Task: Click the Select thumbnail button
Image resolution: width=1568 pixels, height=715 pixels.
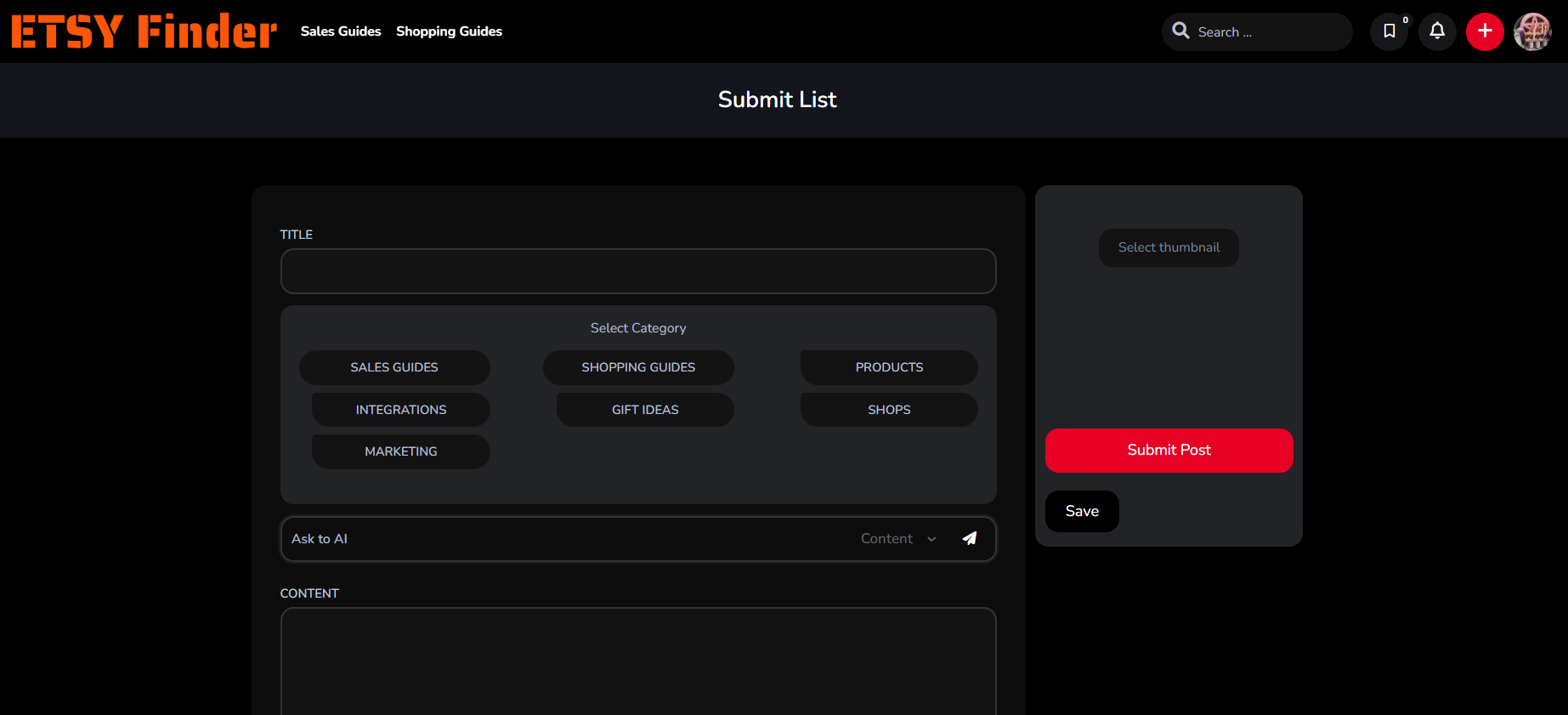Action: click(1169, 247)
